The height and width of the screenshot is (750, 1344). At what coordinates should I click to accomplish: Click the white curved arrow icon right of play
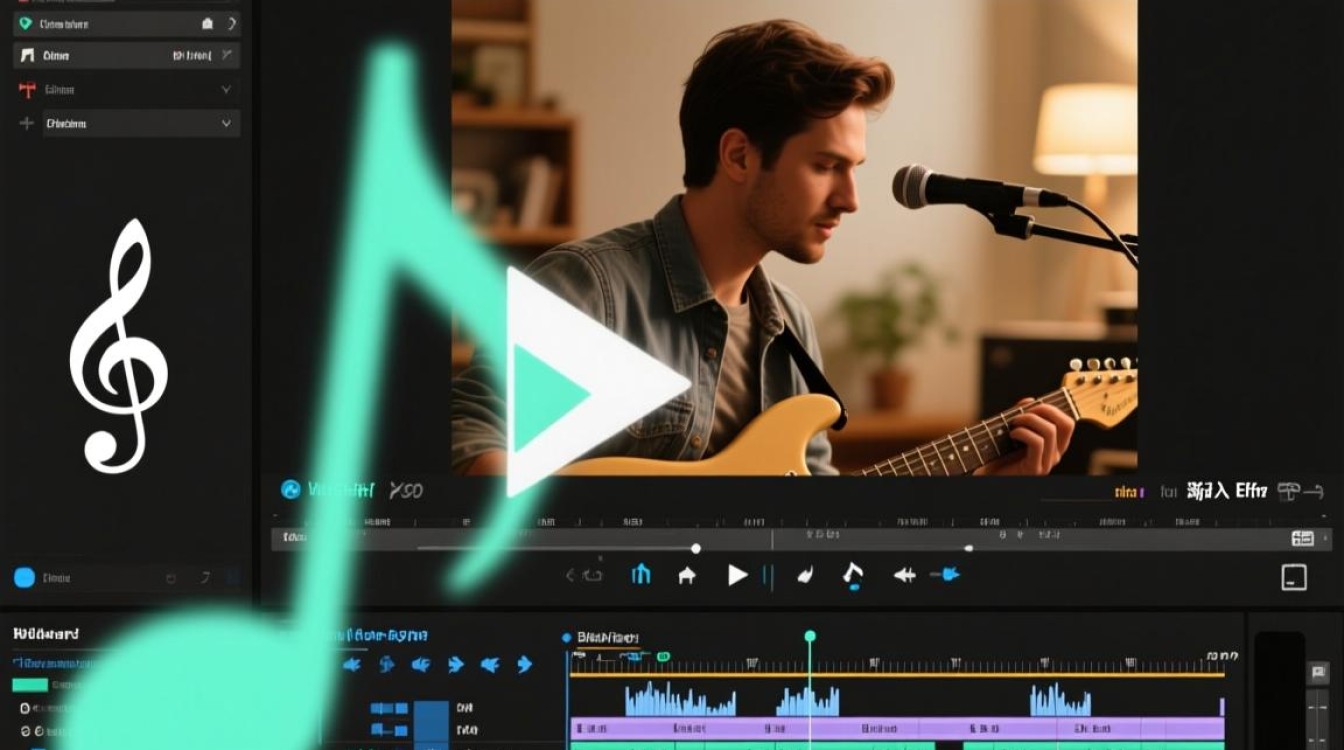(x=804, y=575)
